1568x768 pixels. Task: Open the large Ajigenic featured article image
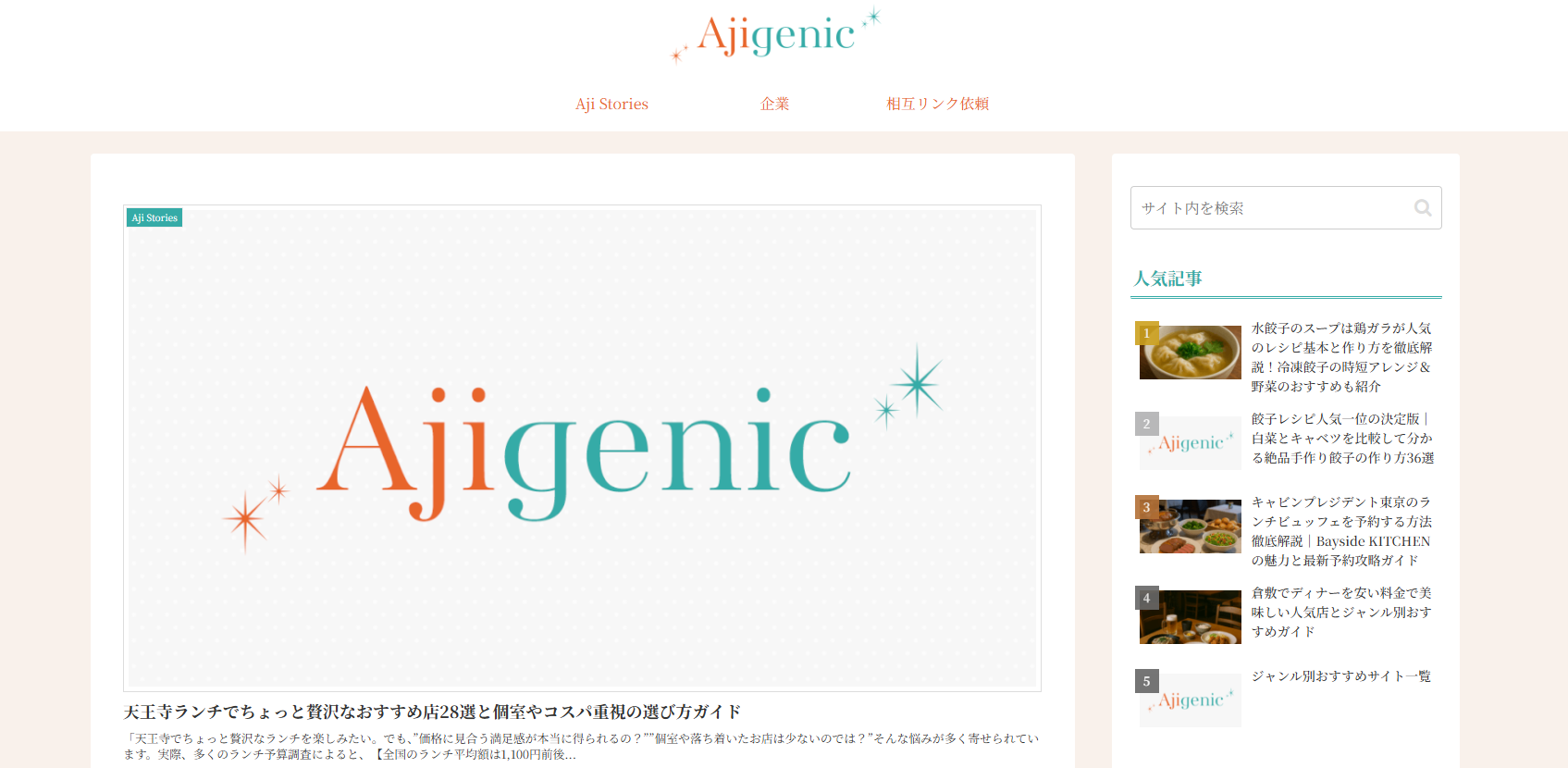click(x=582, y=448)
